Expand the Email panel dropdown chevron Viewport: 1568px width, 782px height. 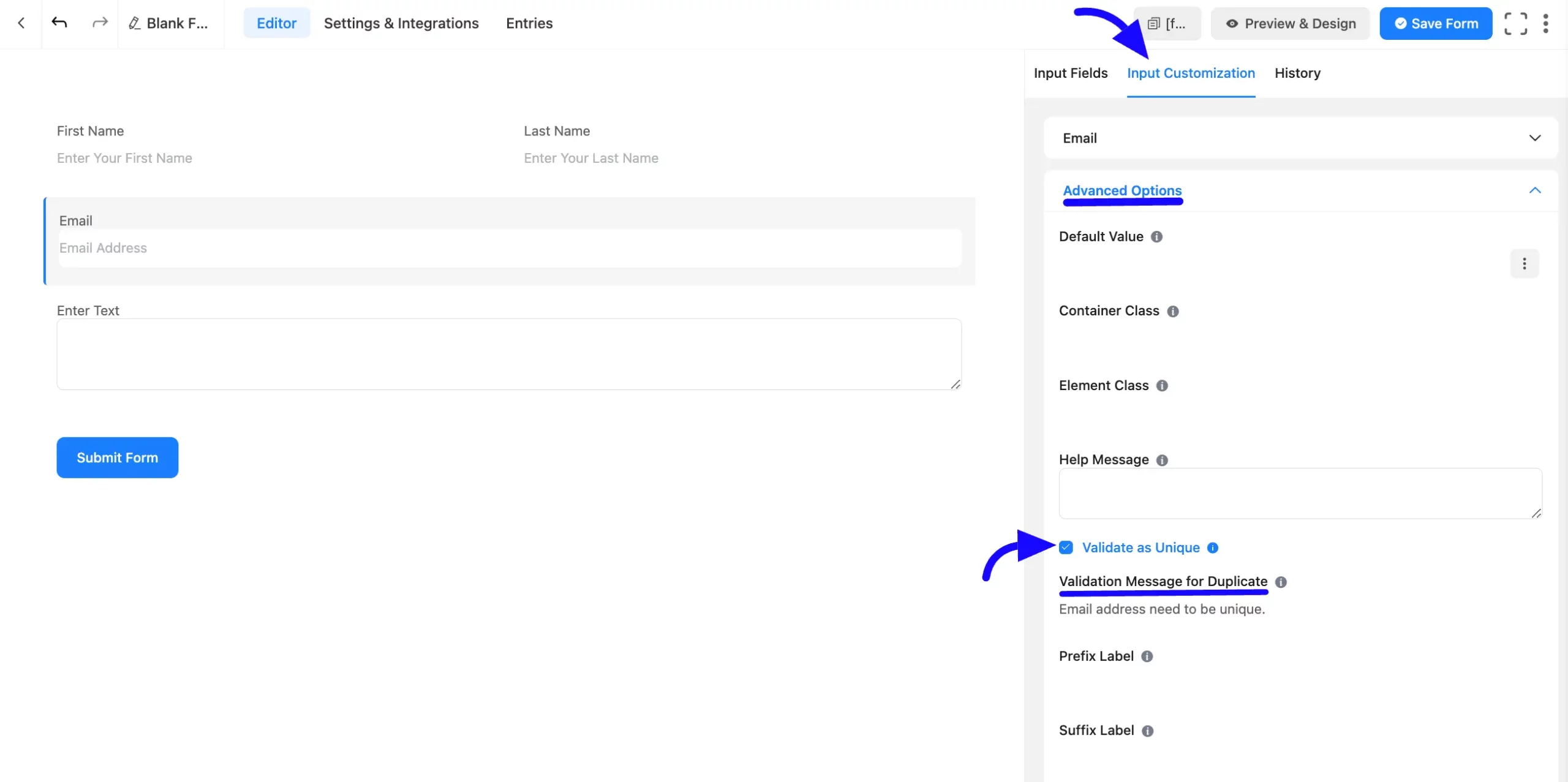click(x=1535, y=138)
